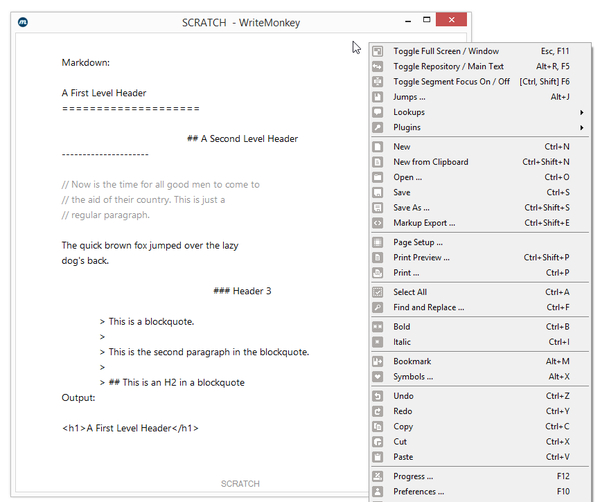Click the Redo arrow icon
Image resolution: width=600 pixels, height=502 pixels.
click(378, 411)
